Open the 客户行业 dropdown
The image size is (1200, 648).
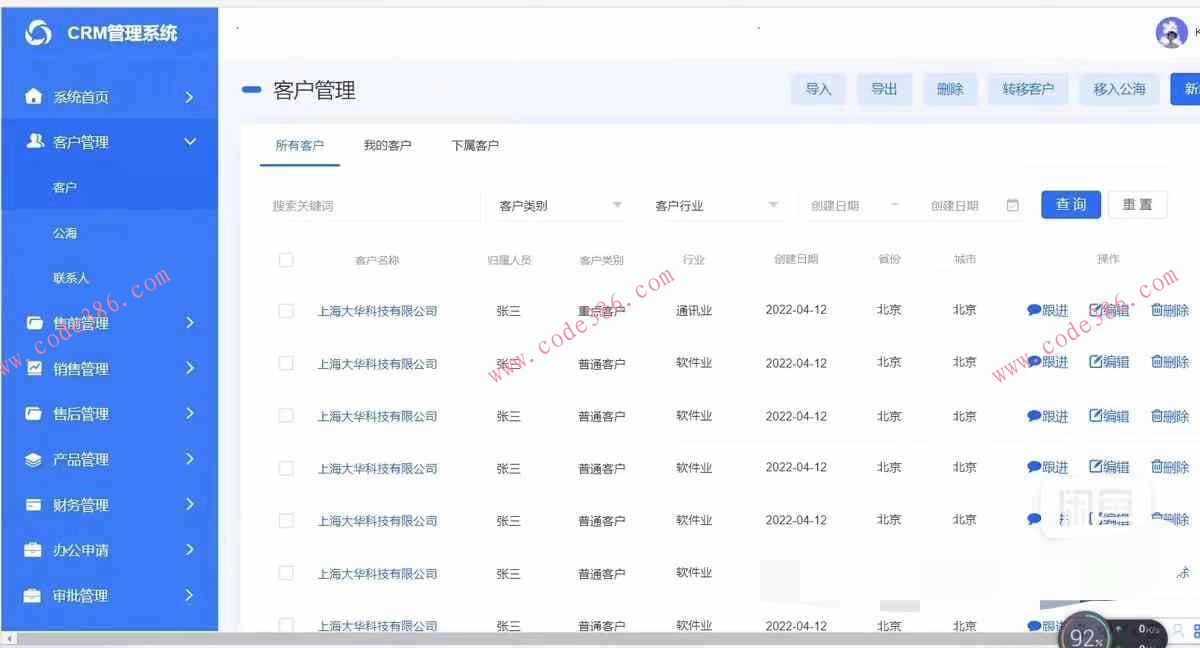[715, 205]
